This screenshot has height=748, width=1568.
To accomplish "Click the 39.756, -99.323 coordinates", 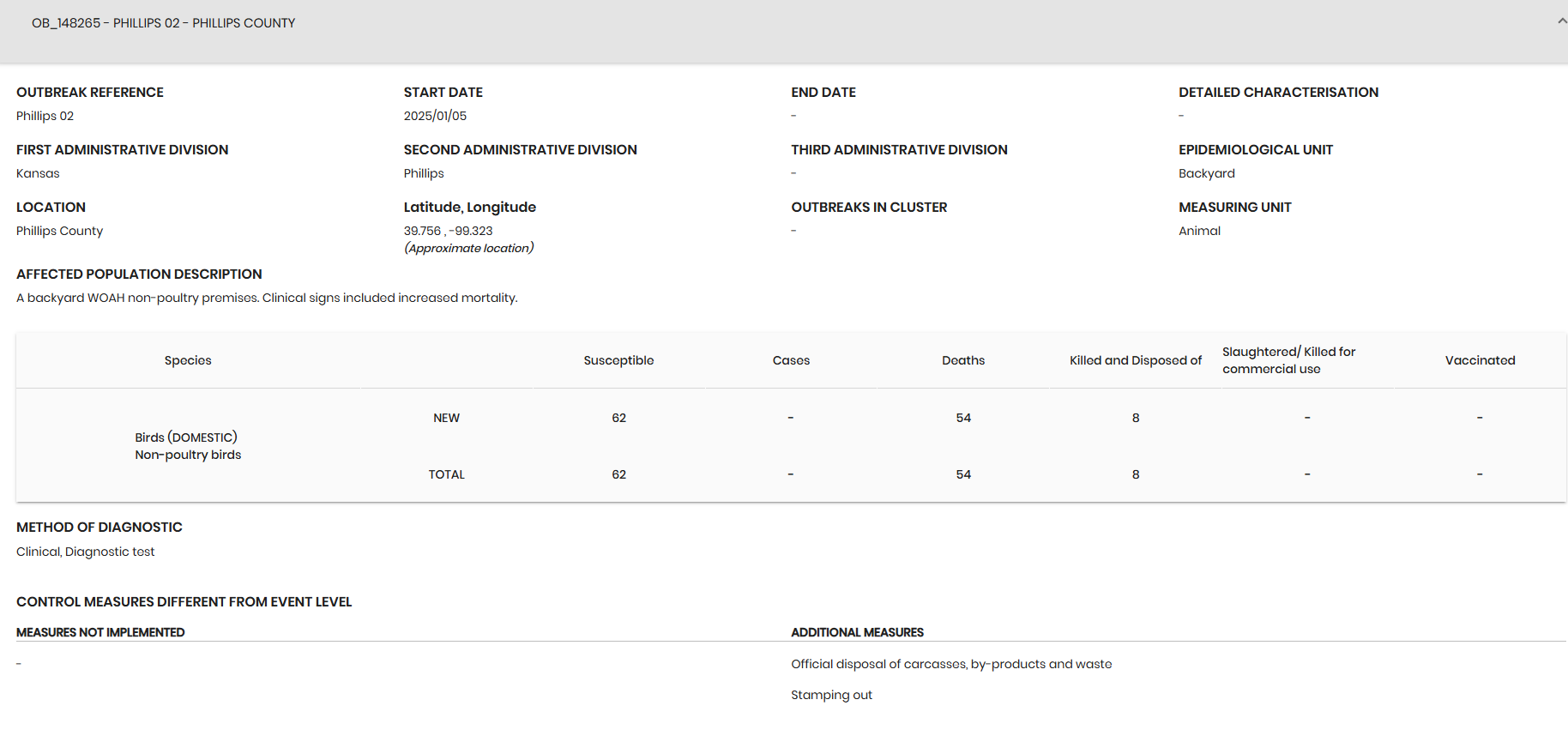I will tap(448, 231).
